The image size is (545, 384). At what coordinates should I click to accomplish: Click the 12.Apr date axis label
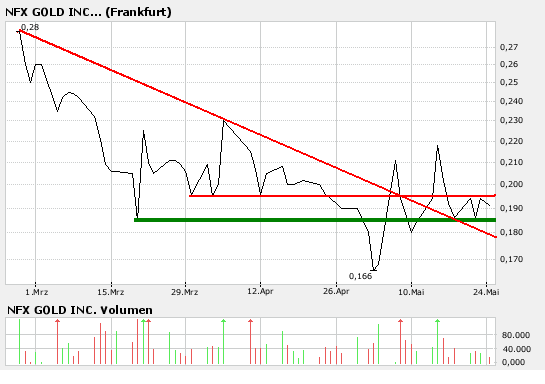[260, 291]
